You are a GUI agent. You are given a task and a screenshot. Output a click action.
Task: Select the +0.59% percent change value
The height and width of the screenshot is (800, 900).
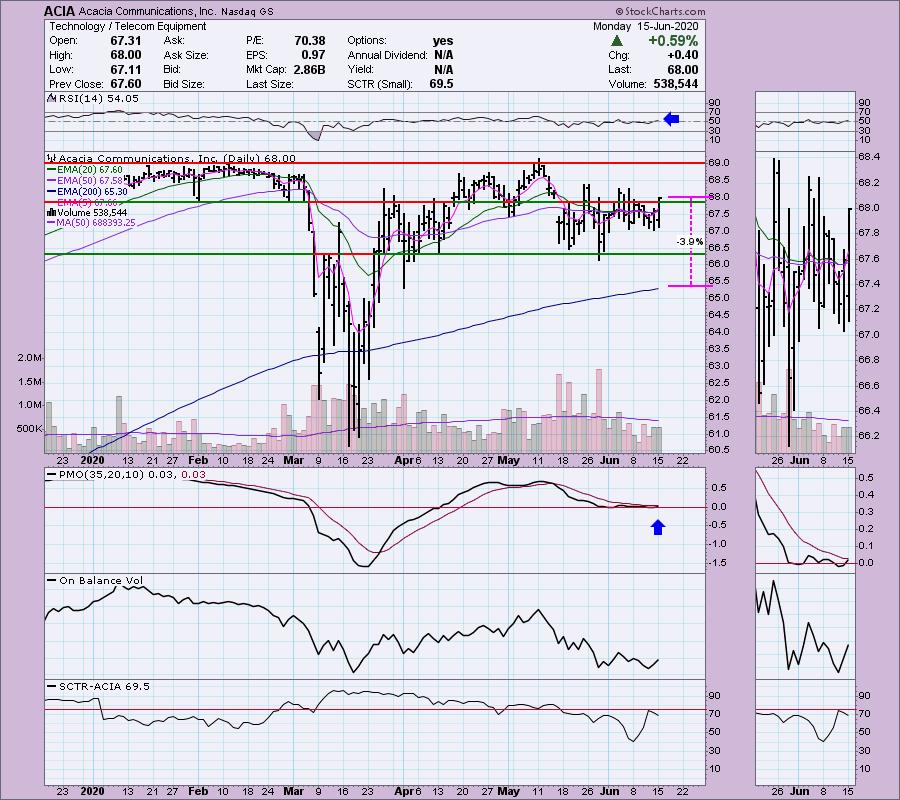[673, 41]
